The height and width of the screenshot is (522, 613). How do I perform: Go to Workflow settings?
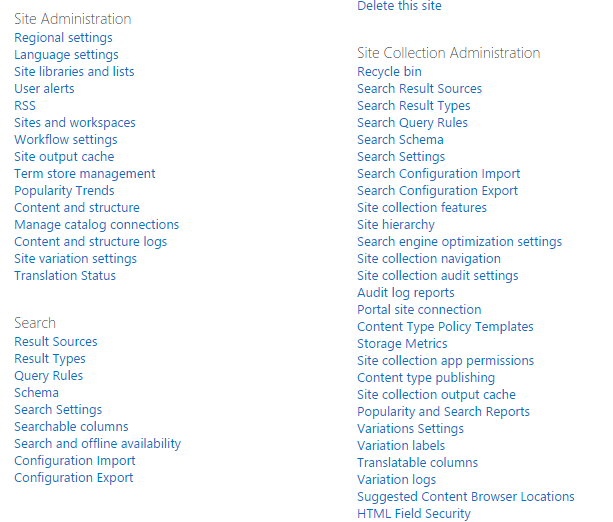65,140
